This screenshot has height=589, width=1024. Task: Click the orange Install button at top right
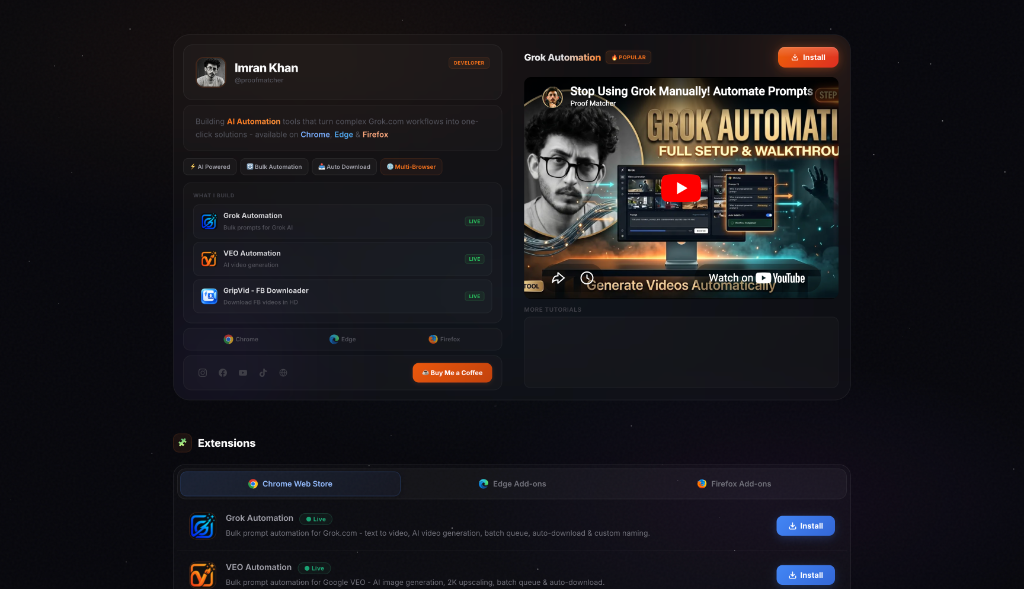[x=808, y=57]
